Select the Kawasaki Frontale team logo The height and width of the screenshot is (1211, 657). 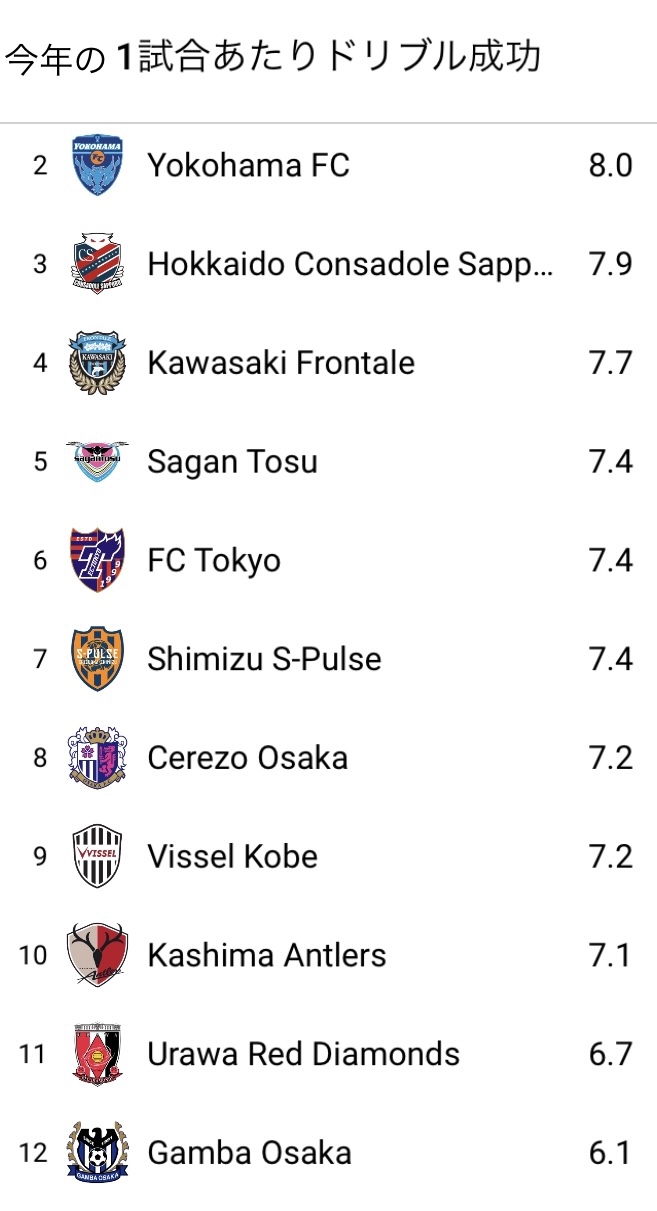pos(97,363)
